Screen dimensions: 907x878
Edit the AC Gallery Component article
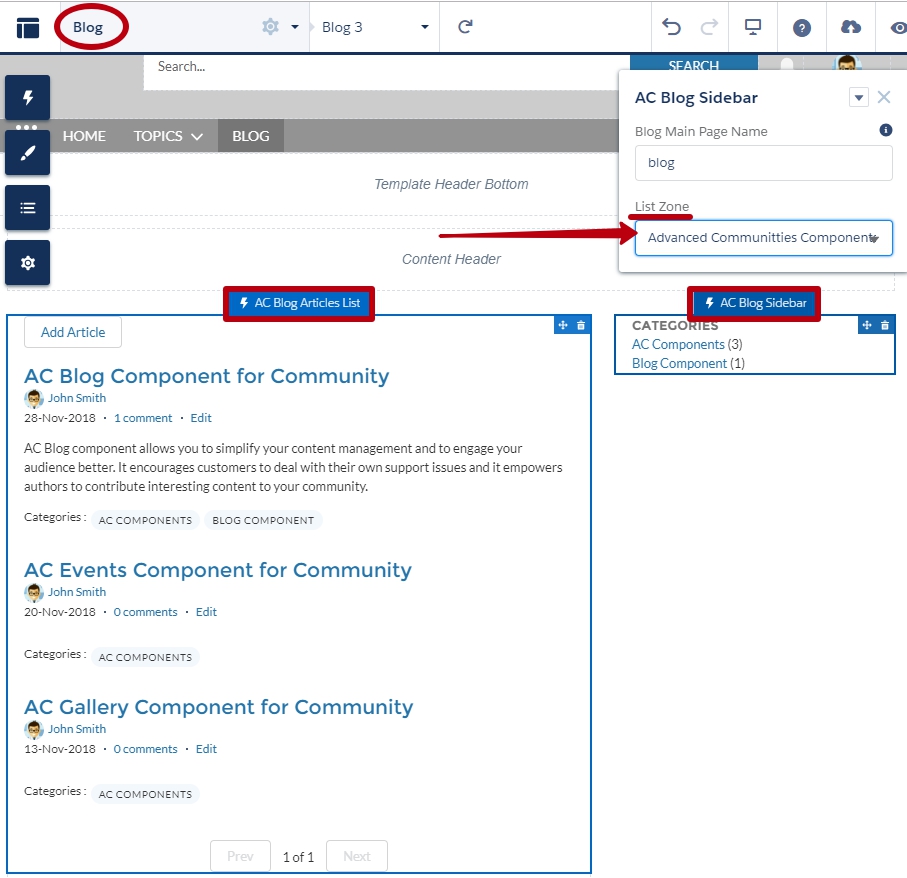[206, 749]
